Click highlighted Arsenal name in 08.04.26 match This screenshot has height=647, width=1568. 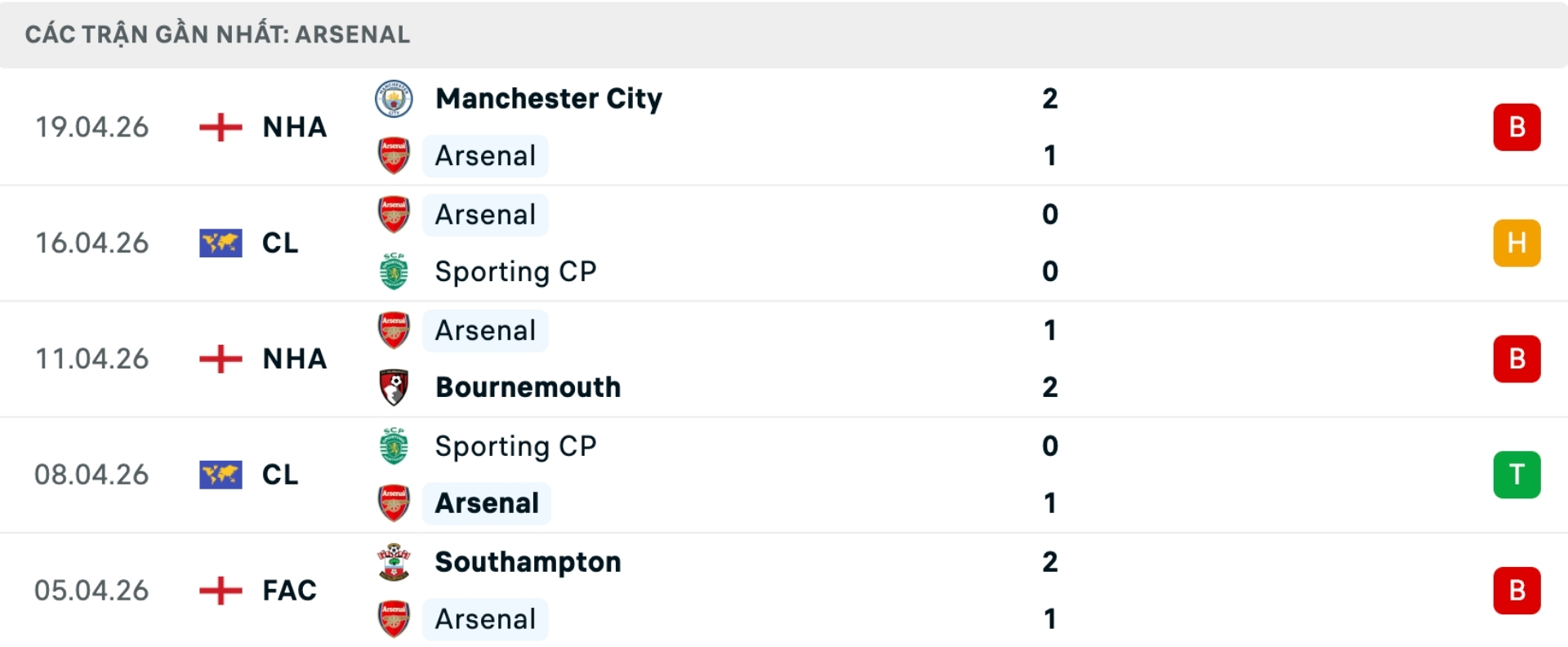[x=487, y=503]
